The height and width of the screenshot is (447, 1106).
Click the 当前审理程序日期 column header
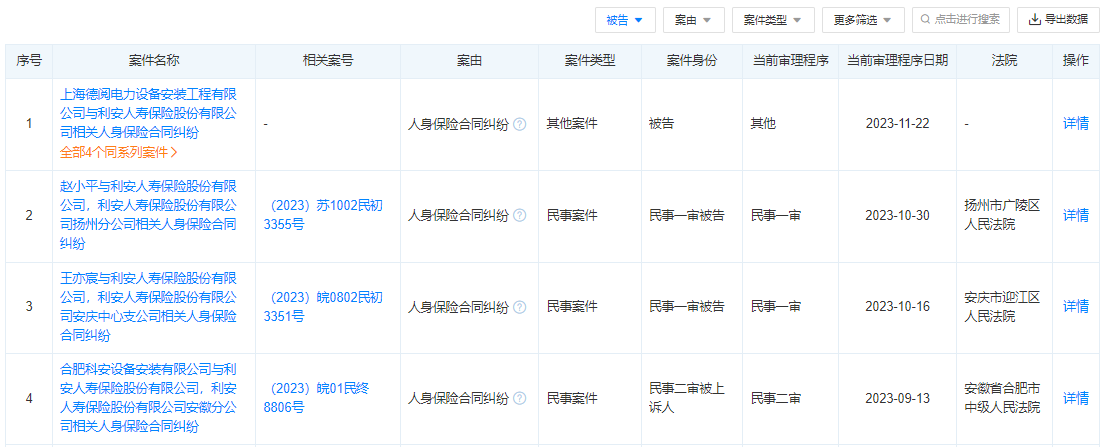click(x=898, y=61)
